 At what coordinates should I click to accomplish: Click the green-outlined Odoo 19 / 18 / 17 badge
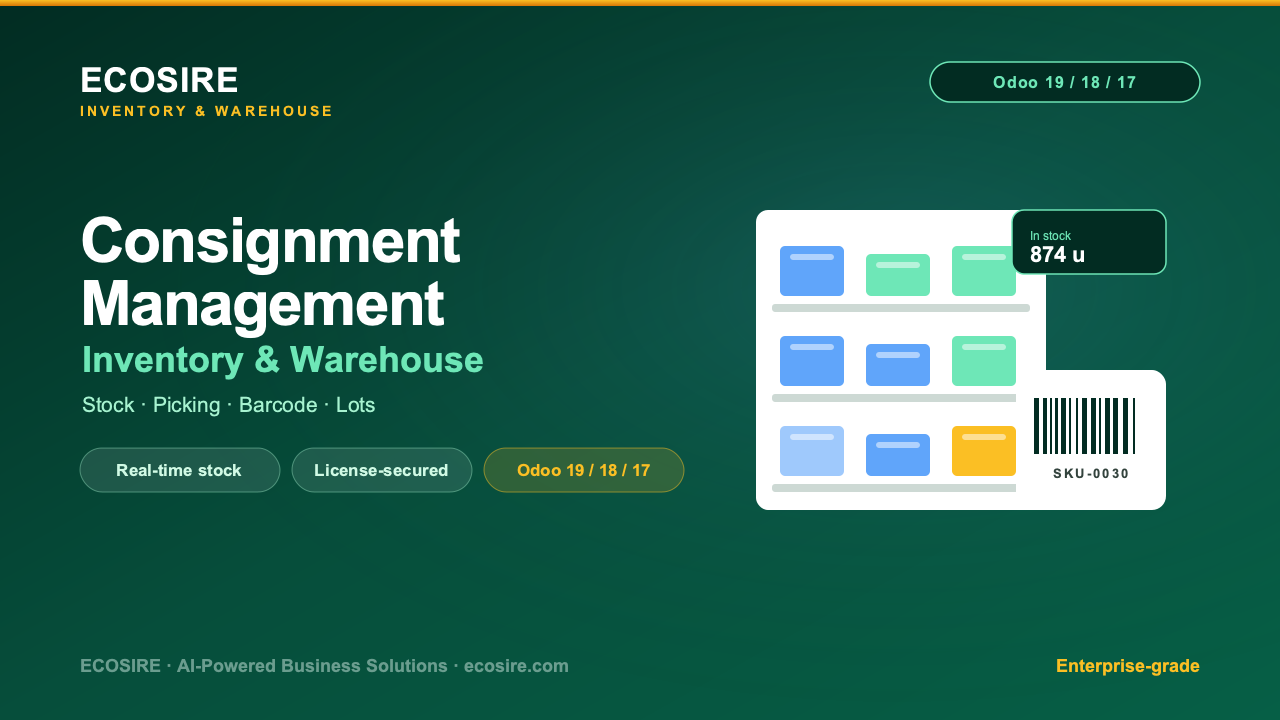1065,82
